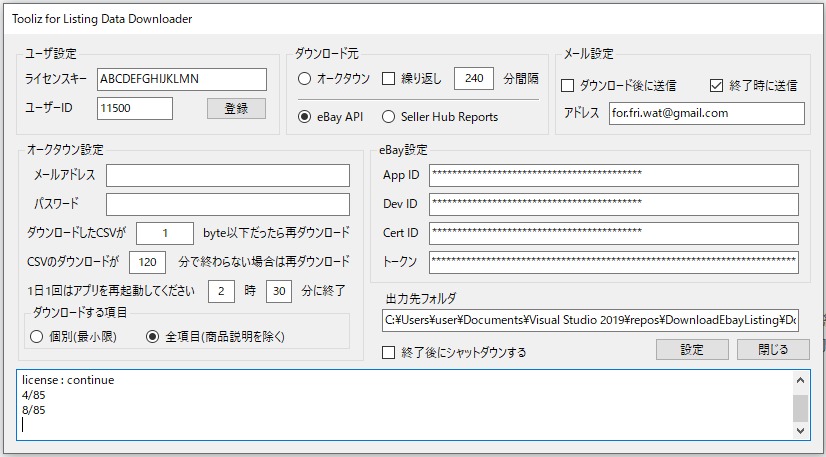Click the ユーザーID text field
Image resolution: width=826 pixels, height=457 pixels.
coord(135,108)
